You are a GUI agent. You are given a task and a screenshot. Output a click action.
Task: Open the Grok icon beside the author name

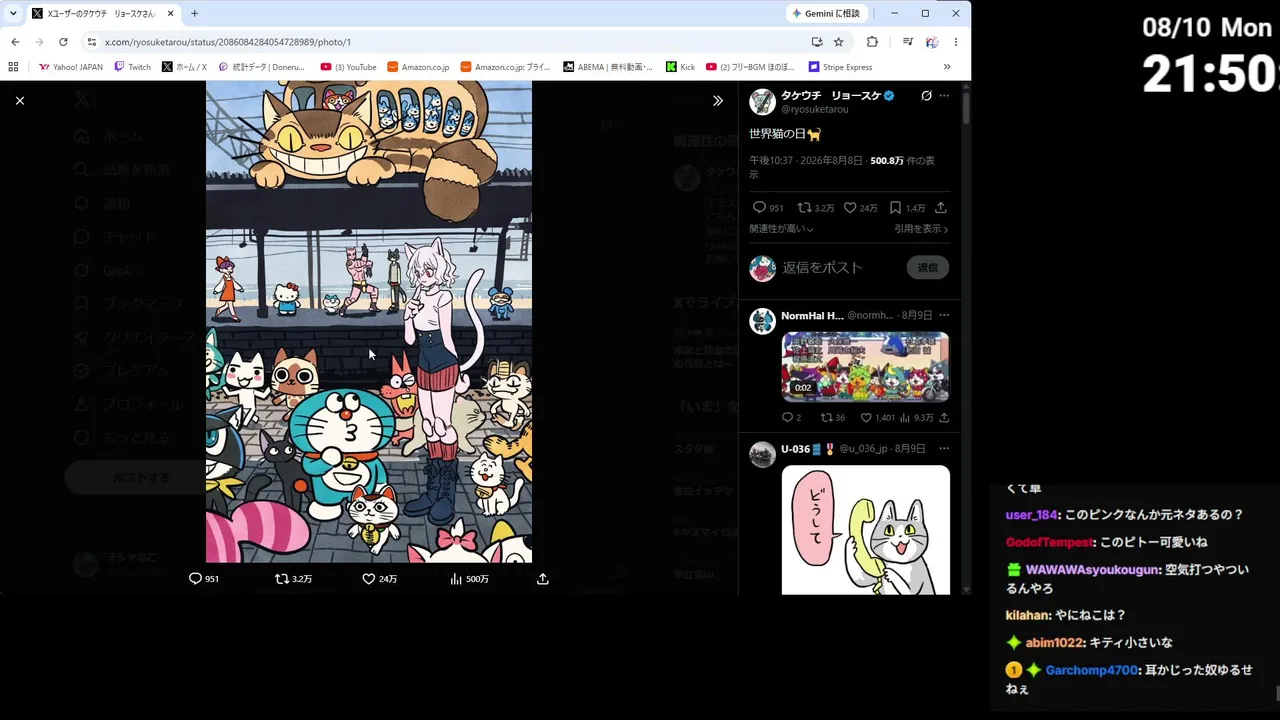[x=926, y=96]
